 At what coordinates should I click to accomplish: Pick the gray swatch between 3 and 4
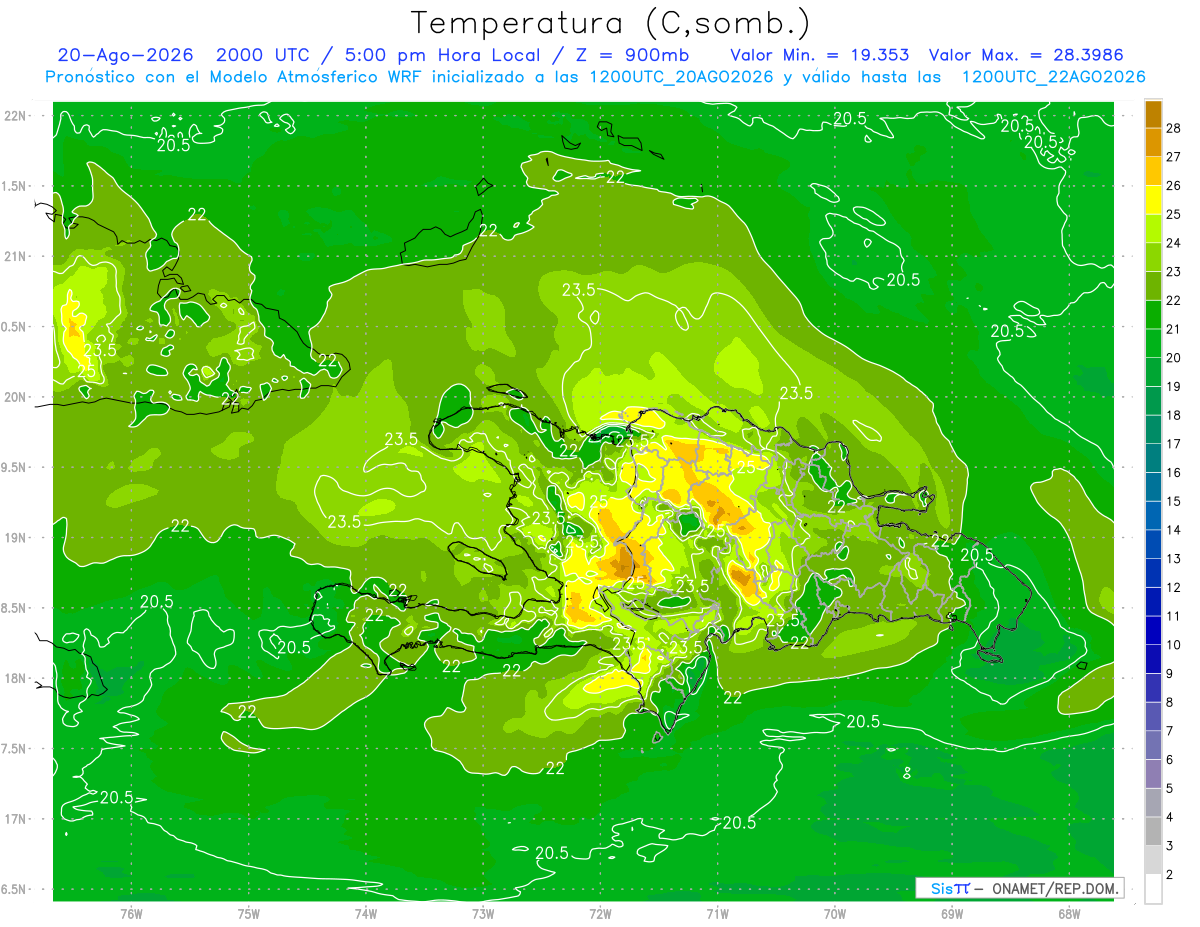pyautogui.click(x=1153, y=832)
